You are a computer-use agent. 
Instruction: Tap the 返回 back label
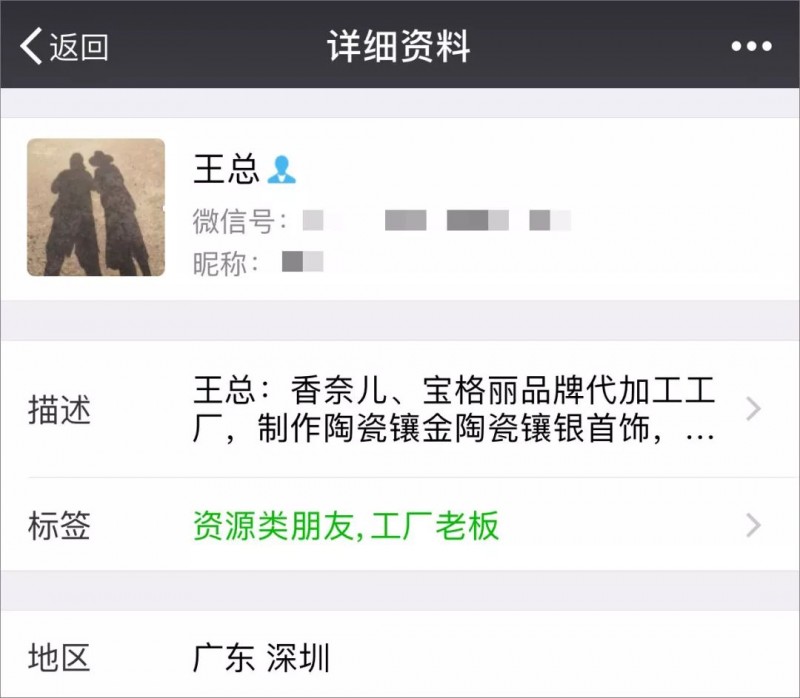79,47
